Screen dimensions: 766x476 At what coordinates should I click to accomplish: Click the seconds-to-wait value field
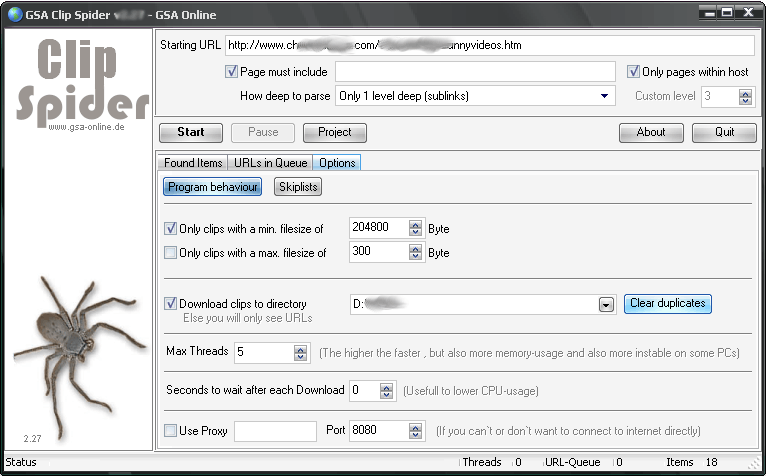pyautogui.click(x=364, y=390)
